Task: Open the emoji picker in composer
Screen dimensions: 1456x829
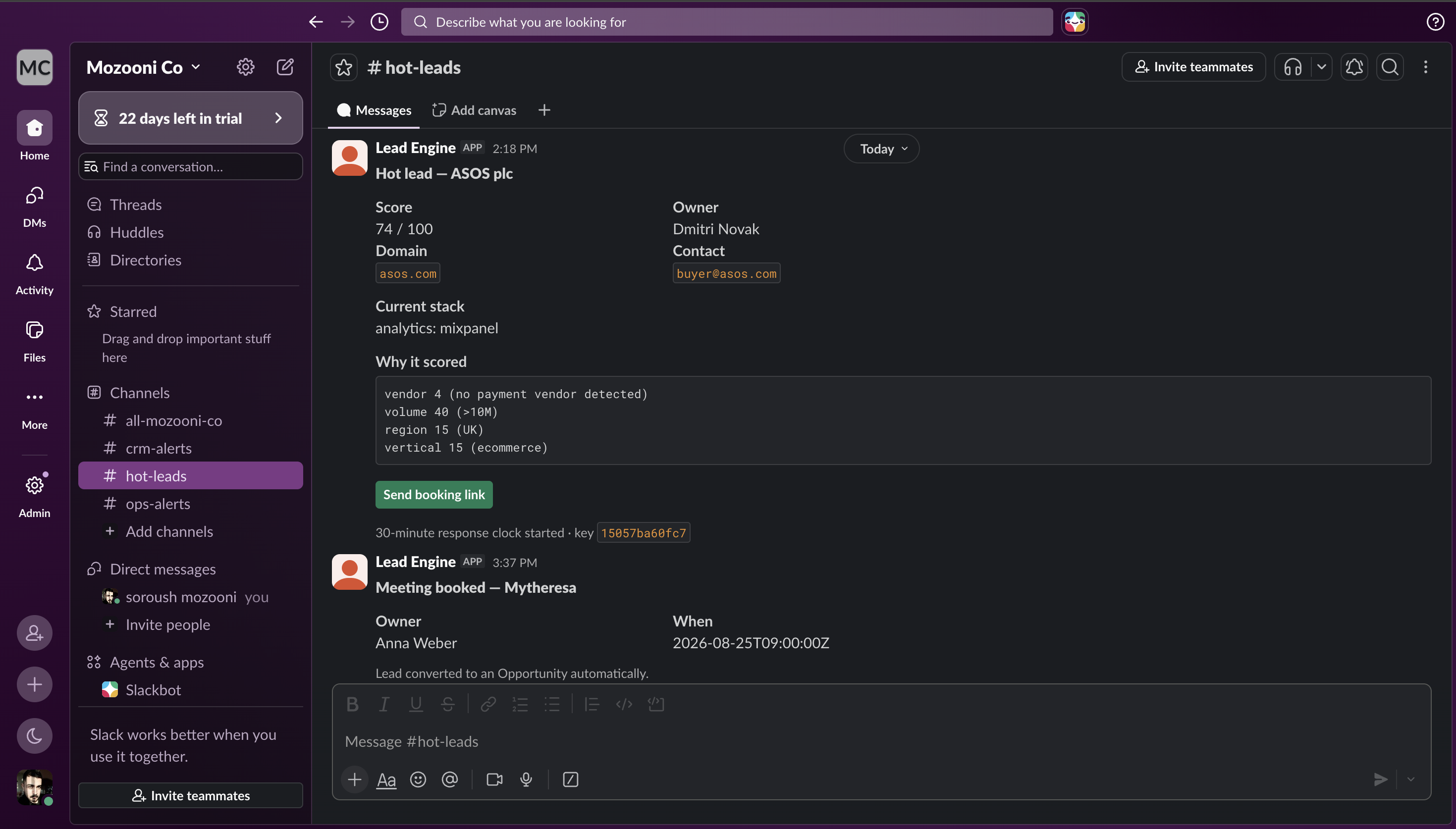Action: (x=418, y=779)
